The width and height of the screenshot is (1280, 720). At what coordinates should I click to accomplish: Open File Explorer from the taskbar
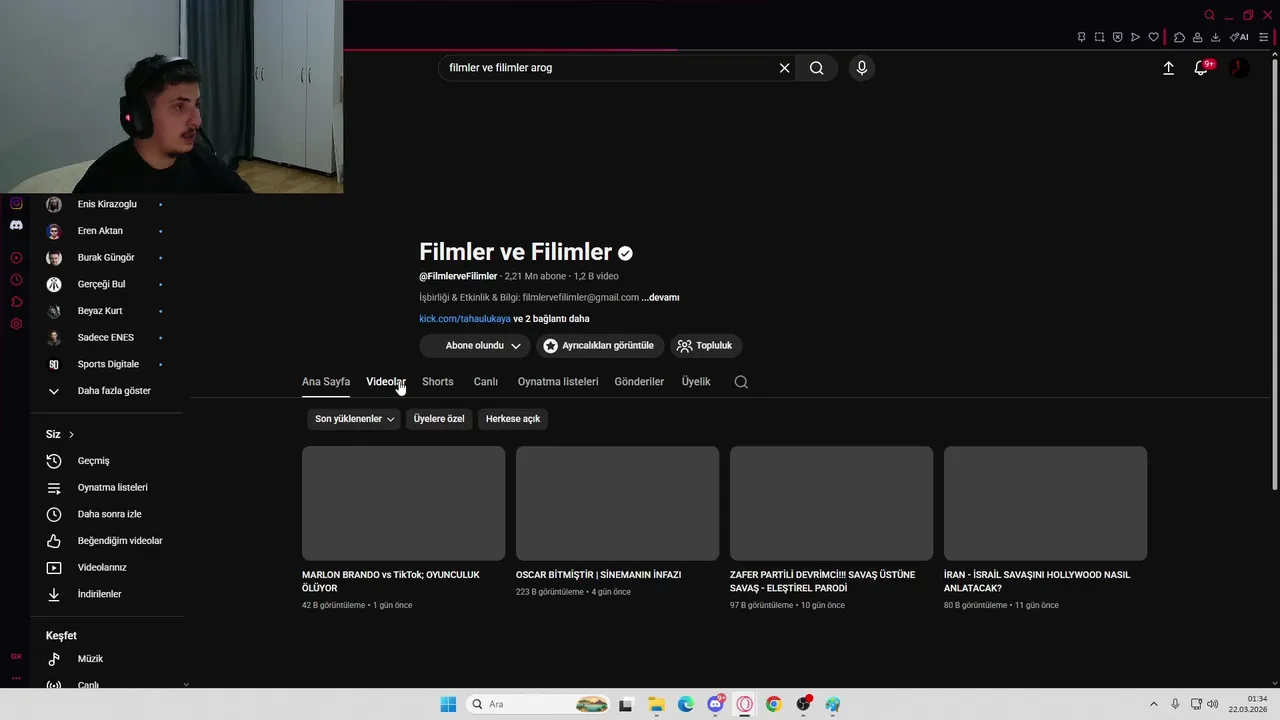pyautogui.click(x=656, y=704)
